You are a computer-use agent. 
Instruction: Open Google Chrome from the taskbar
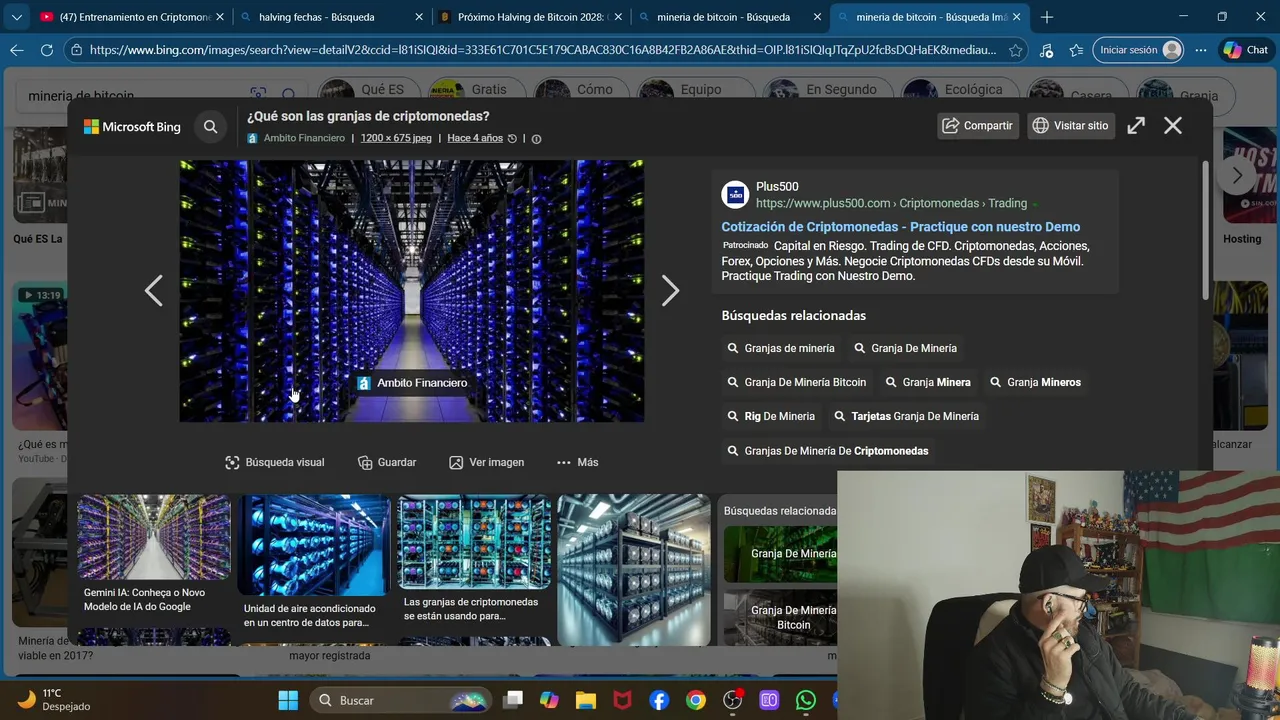695,700
